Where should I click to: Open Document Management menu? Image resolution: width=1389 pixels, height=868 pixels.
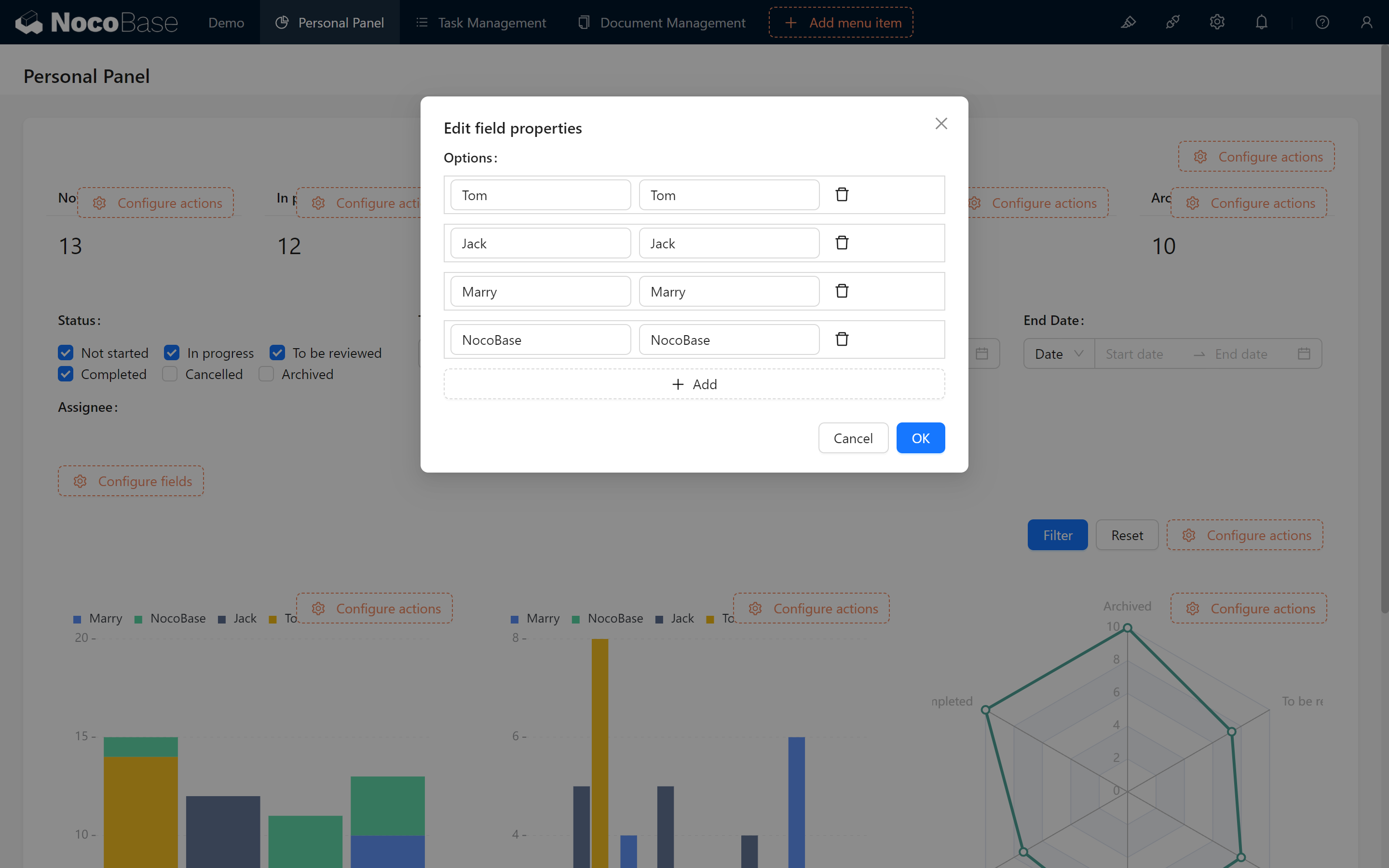tap(661, 22)
